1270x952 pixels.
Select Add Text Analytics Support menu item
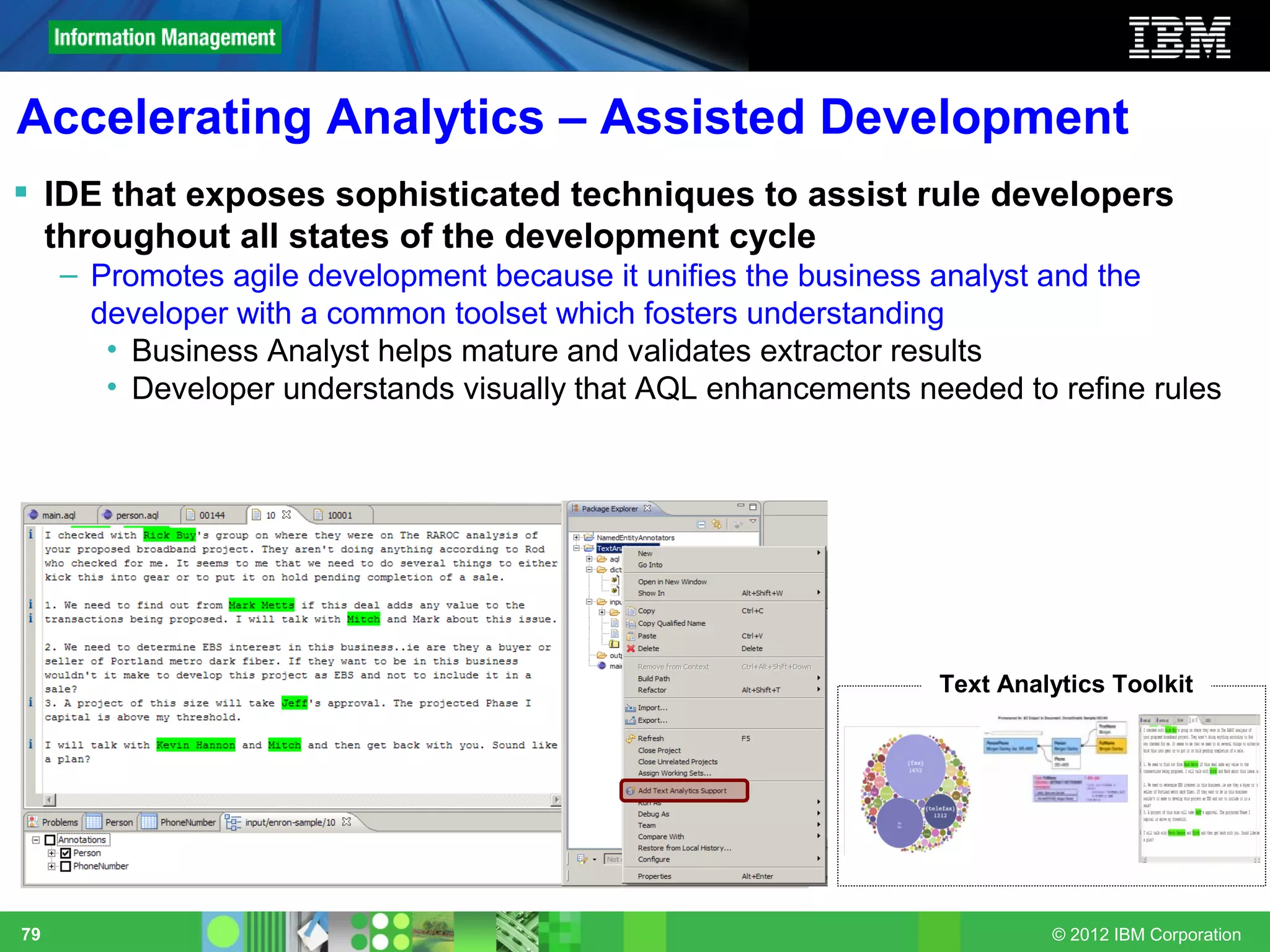click(x=682, y=791)
